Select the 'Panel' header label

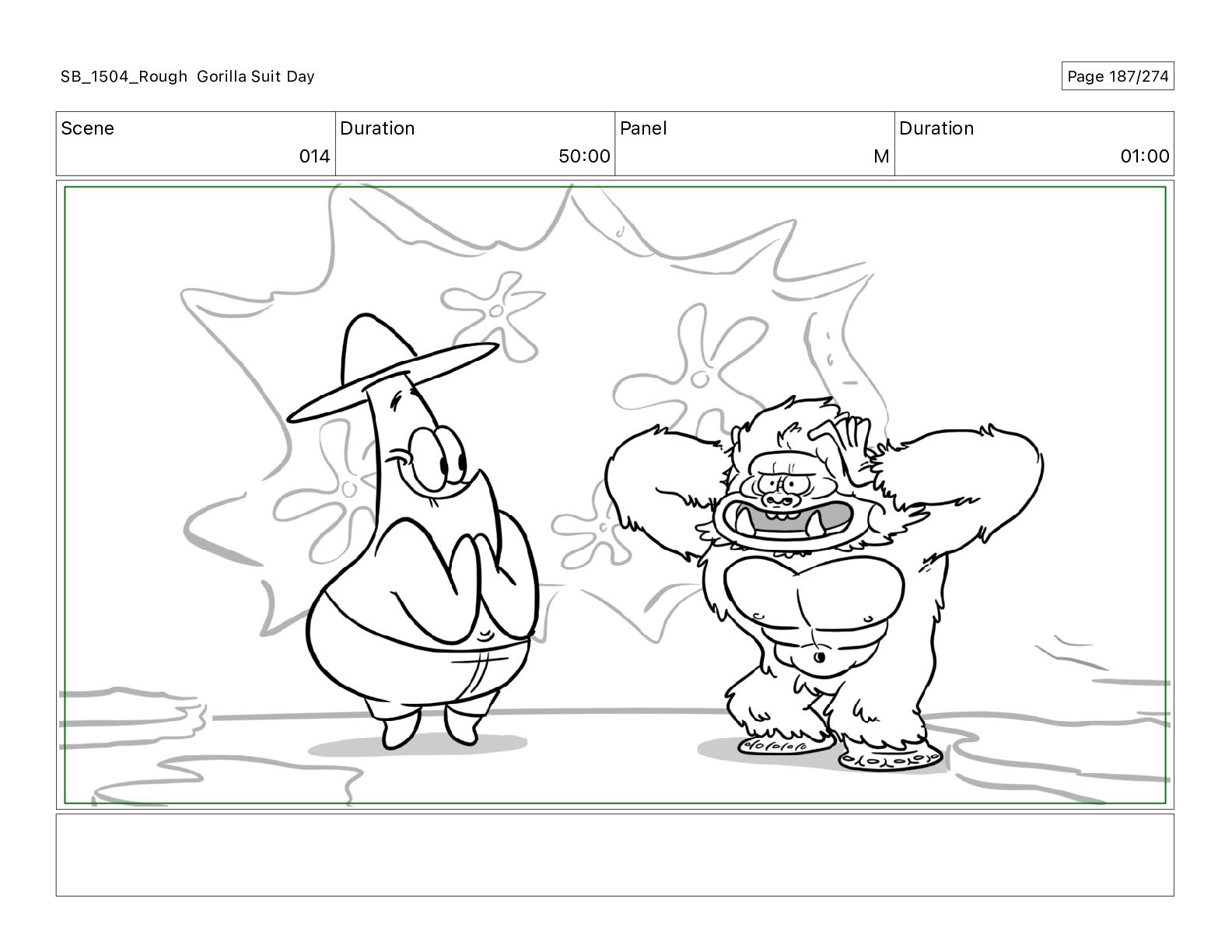643,128
